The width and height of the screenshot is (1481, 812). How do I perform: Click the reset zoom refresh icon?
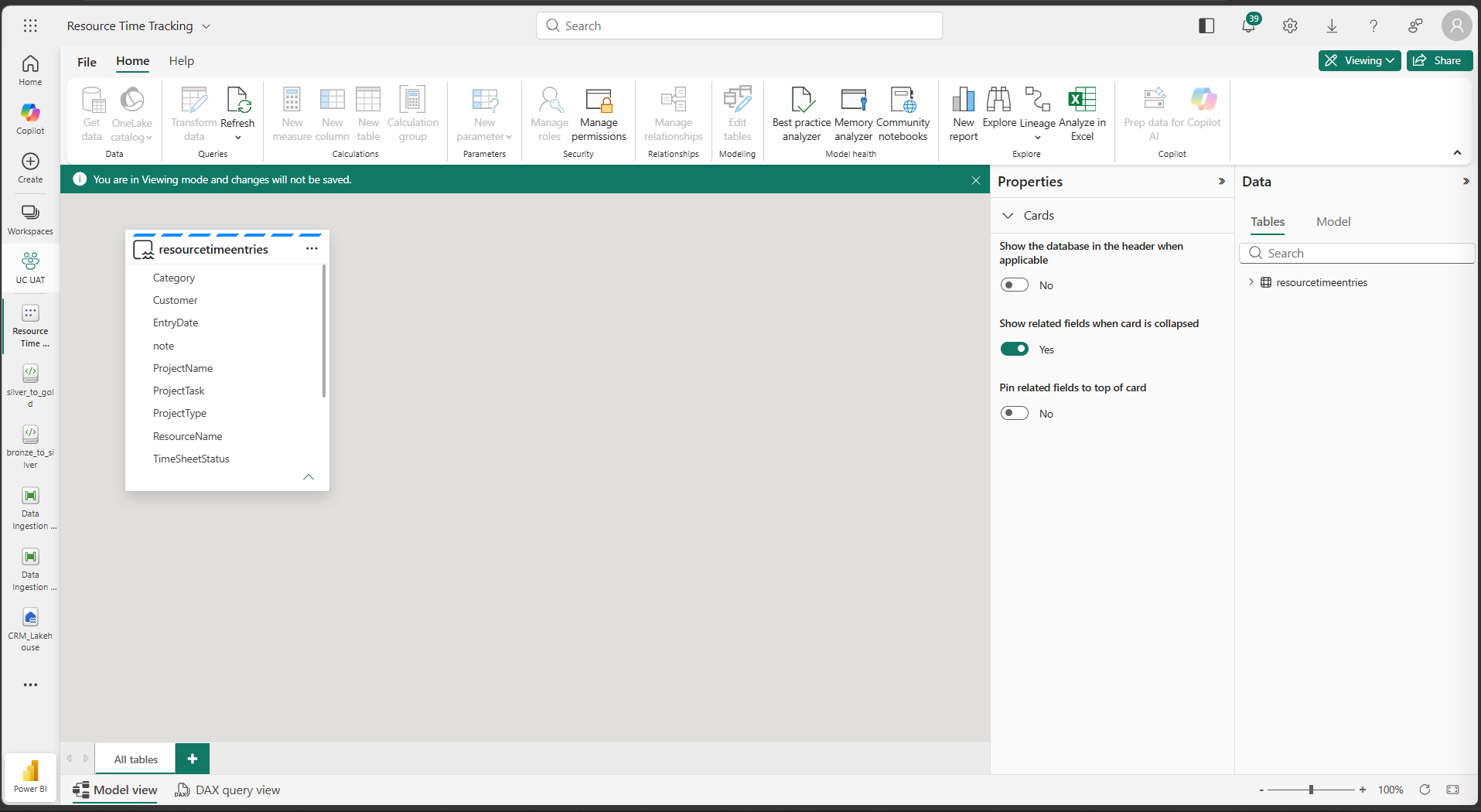coord(1425,790)
